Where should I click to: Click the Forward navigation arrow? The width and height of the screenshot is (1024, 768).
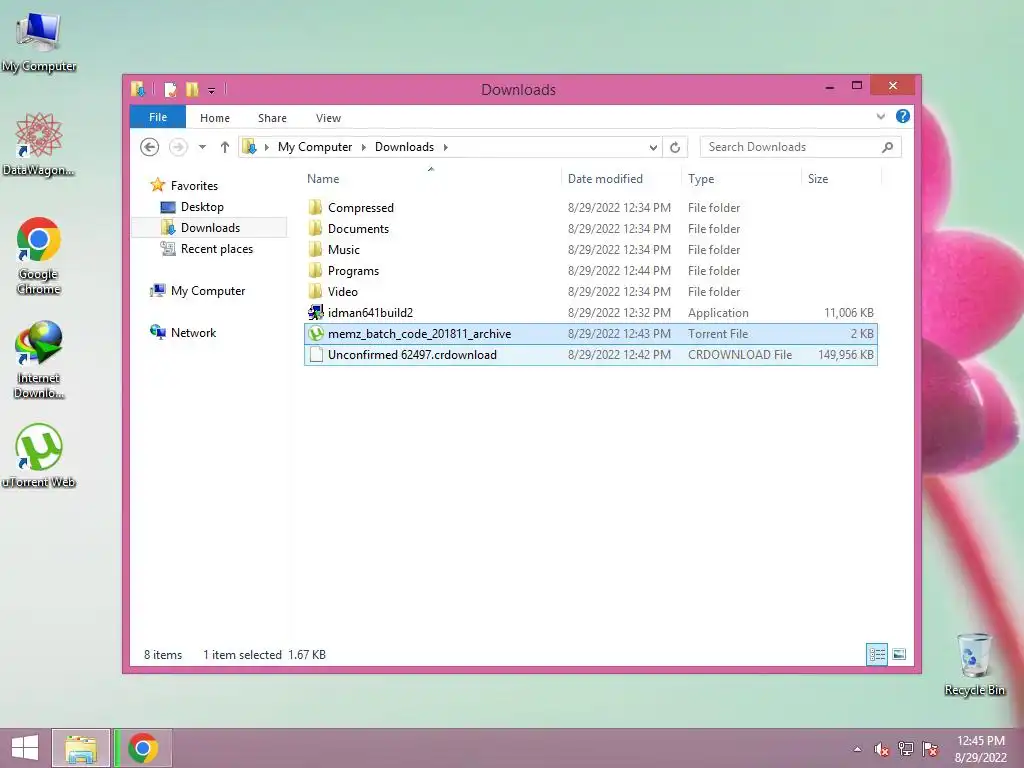178,147
